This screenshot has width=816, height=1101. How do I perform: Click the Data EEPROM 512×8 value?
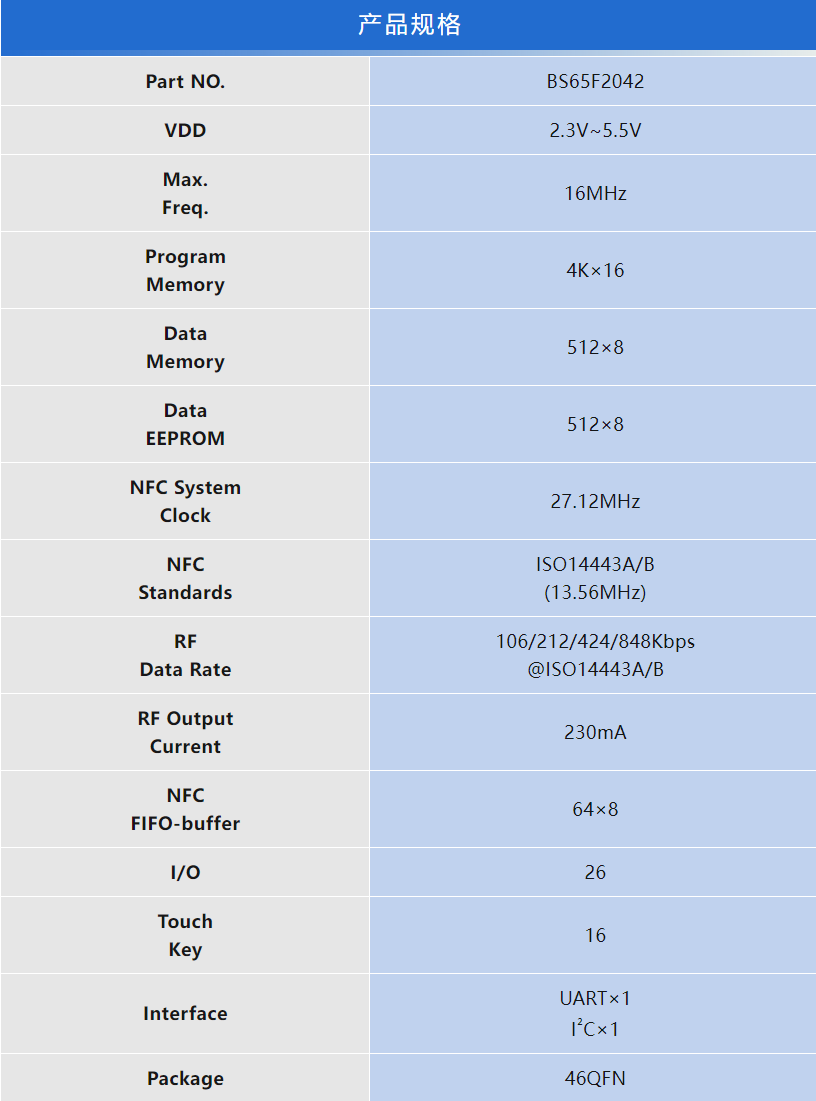coord(595,425)
